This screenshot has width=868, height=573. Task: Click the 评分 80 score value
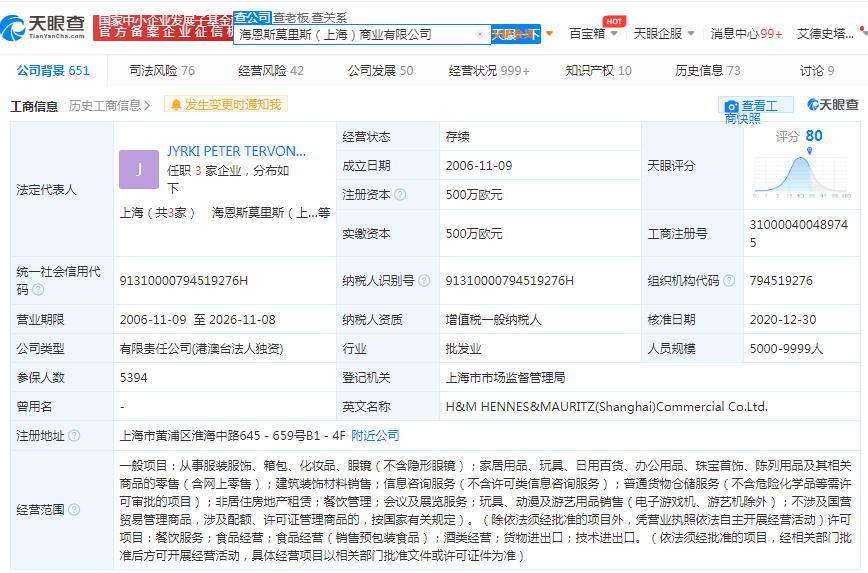(x=814, y=136)
